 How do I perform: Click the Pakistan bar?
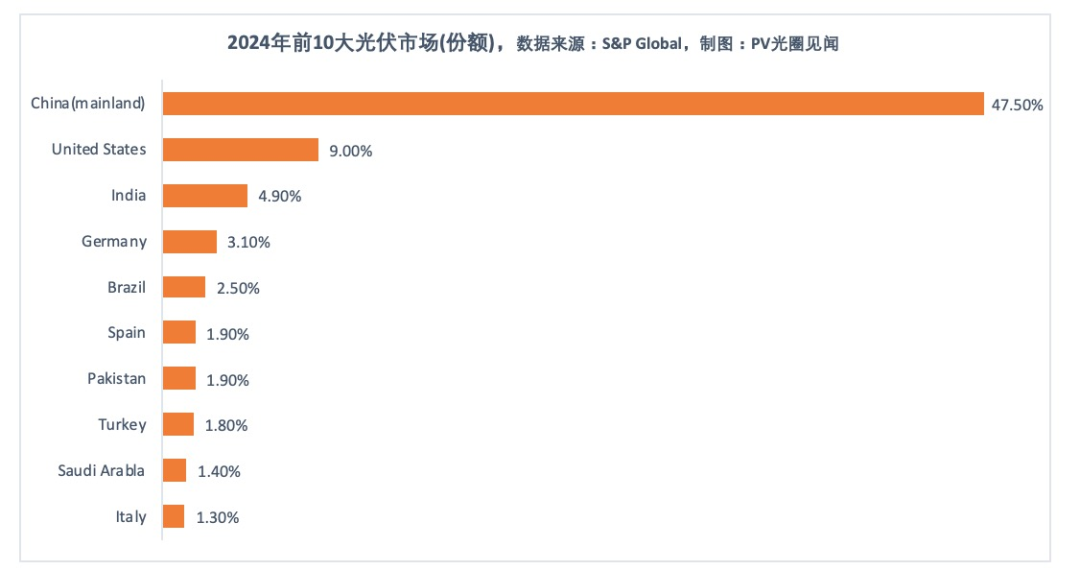point(179,379)
